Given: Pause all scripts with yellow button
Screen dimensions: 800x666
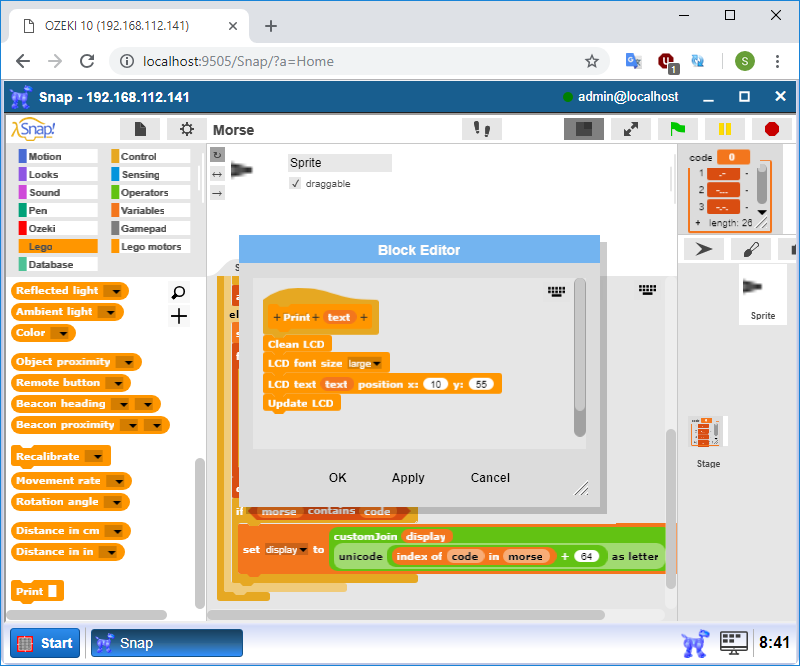Looking at the screenshot, I should pos(724,129).
